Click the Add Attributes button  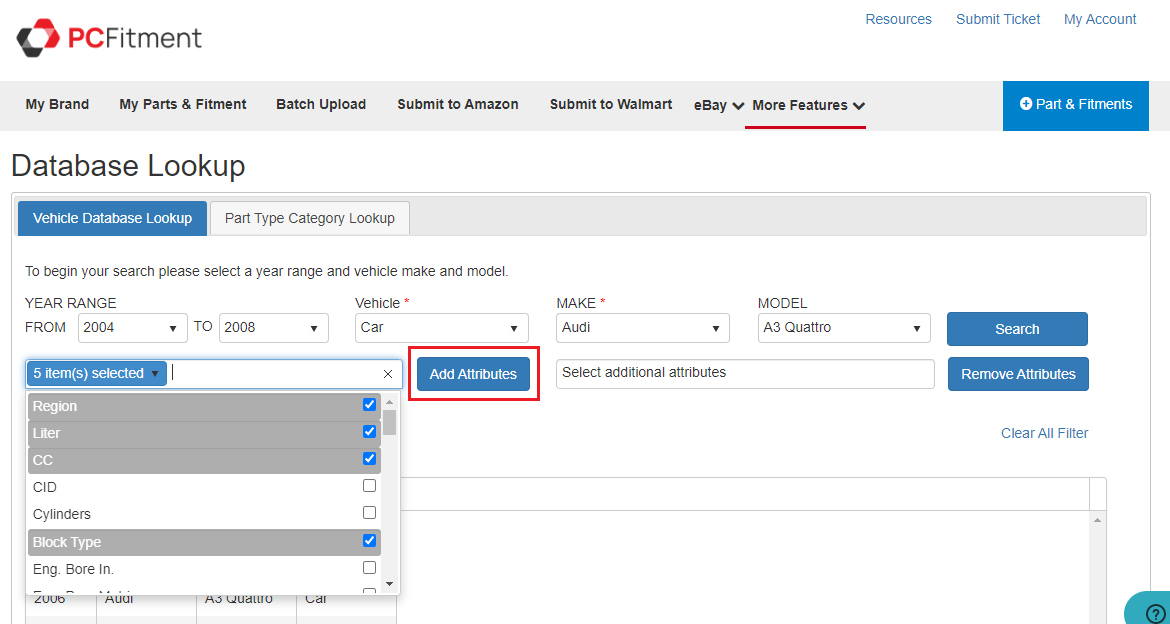point(473,374)
